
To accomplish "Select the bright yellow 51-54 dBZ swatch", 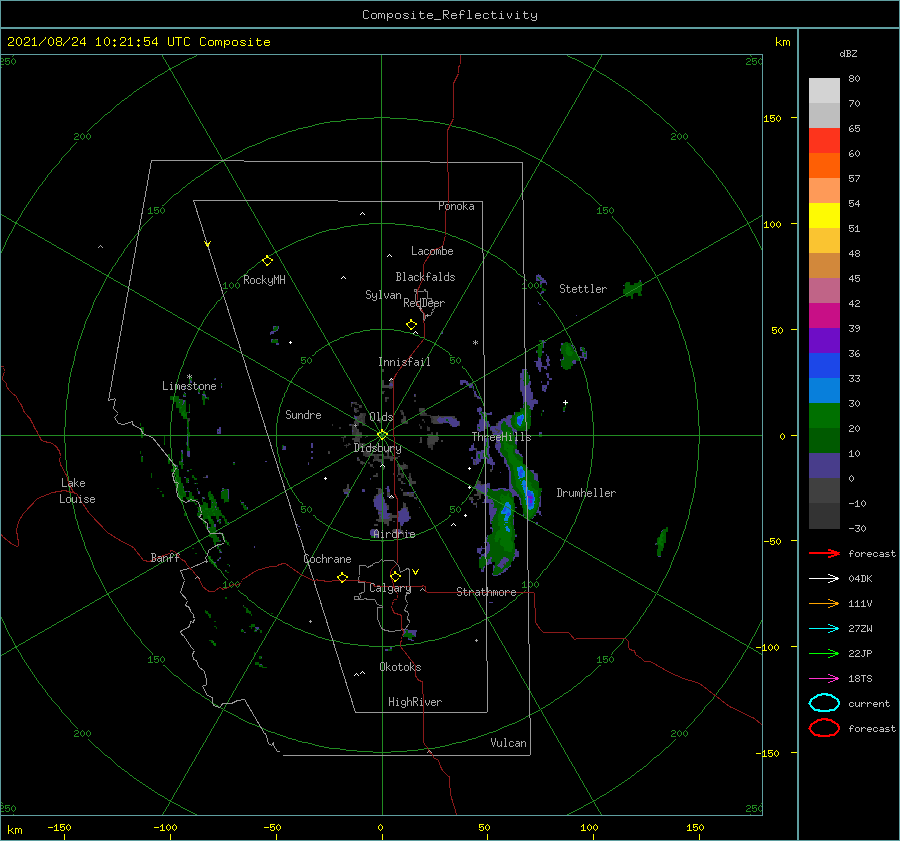I will click(x=824, y=216).
